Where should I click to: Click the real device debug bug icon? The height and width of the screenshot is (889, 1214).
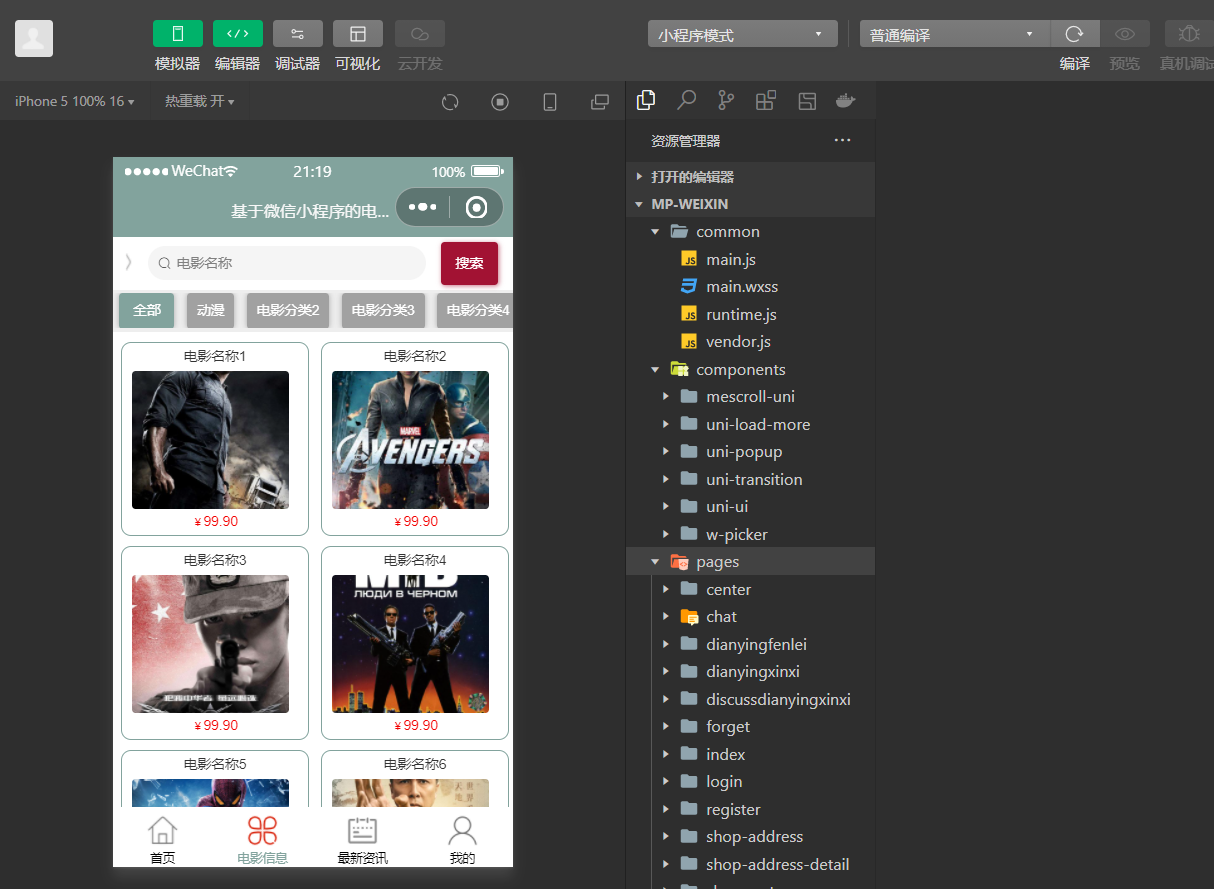click(x=1189, y=34)
